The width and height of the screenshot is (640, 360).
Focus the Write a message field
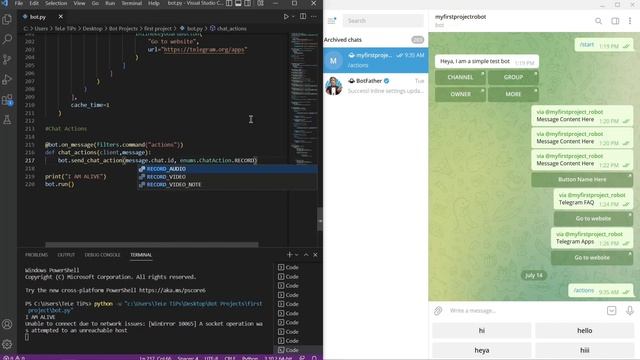(524, 311)
